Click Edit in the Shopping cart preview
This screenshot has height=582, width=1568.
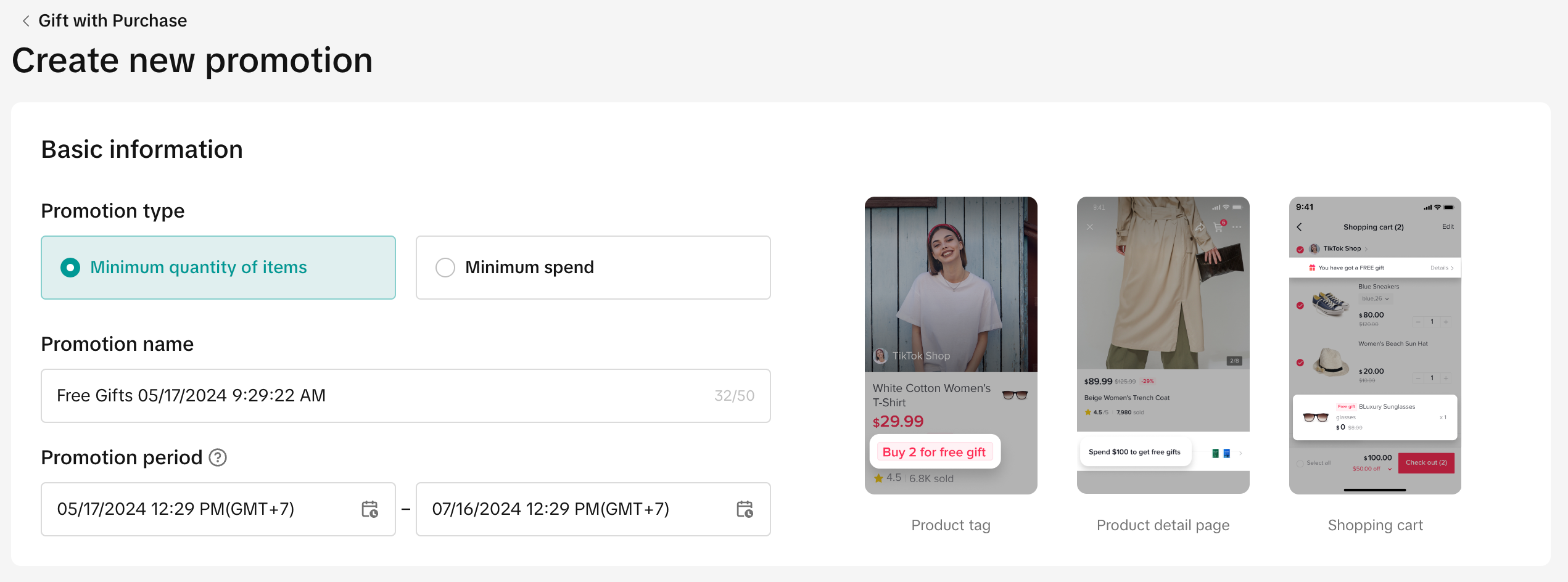pyautogui.click(x=1448, y=227)
